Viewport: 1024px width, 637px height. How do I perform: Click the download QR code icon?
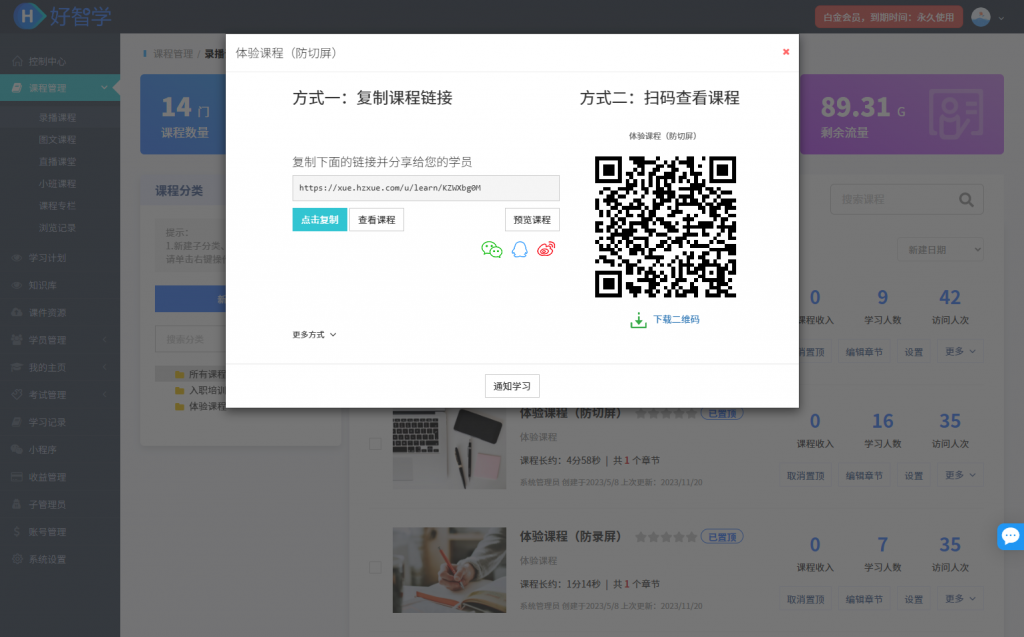pyautogui.click(x=638, y=320)
